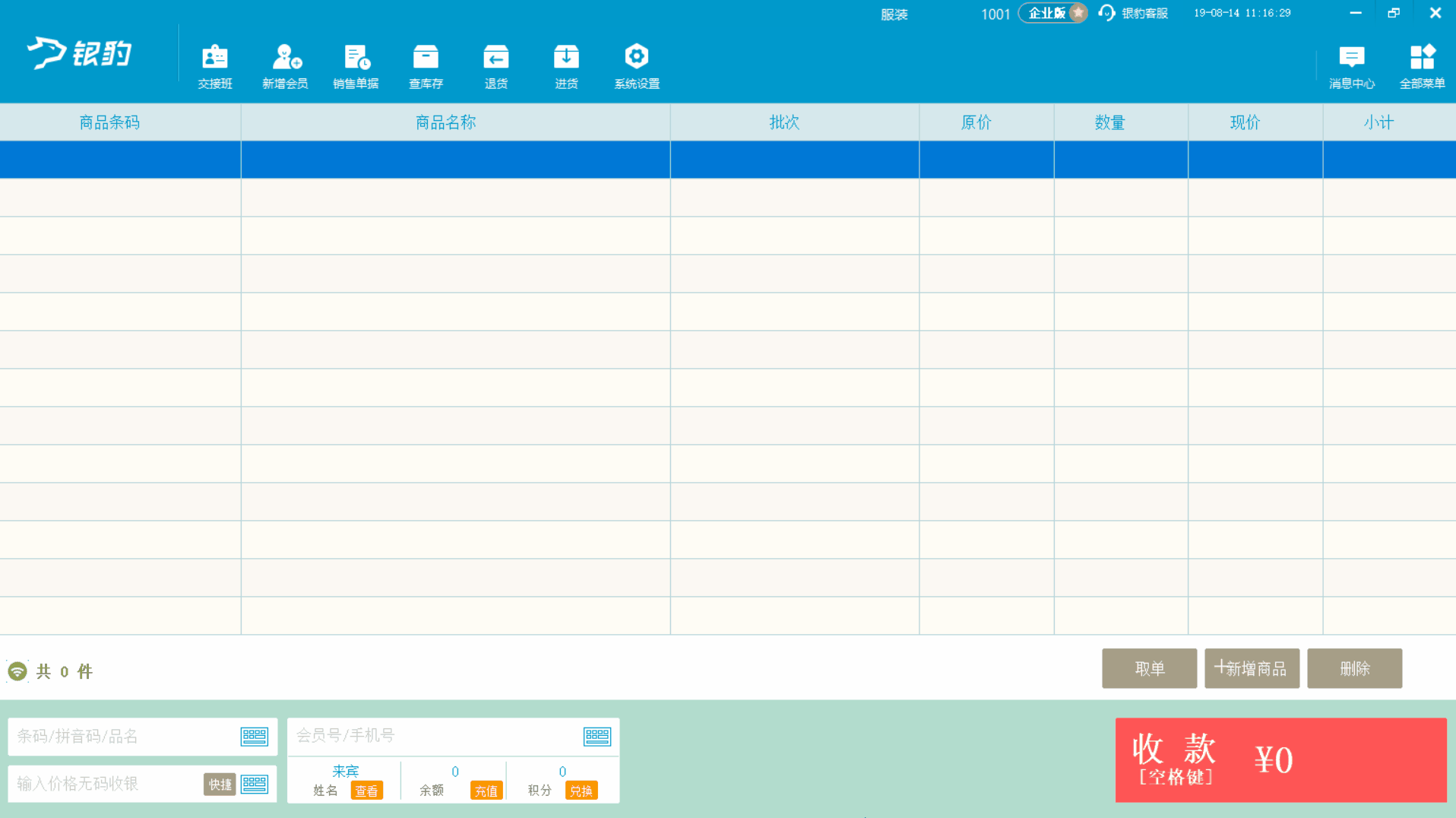Screen dimensions: 1456x818
Task: Click the 新增会员 add member icon
Action: pos(285,66)
